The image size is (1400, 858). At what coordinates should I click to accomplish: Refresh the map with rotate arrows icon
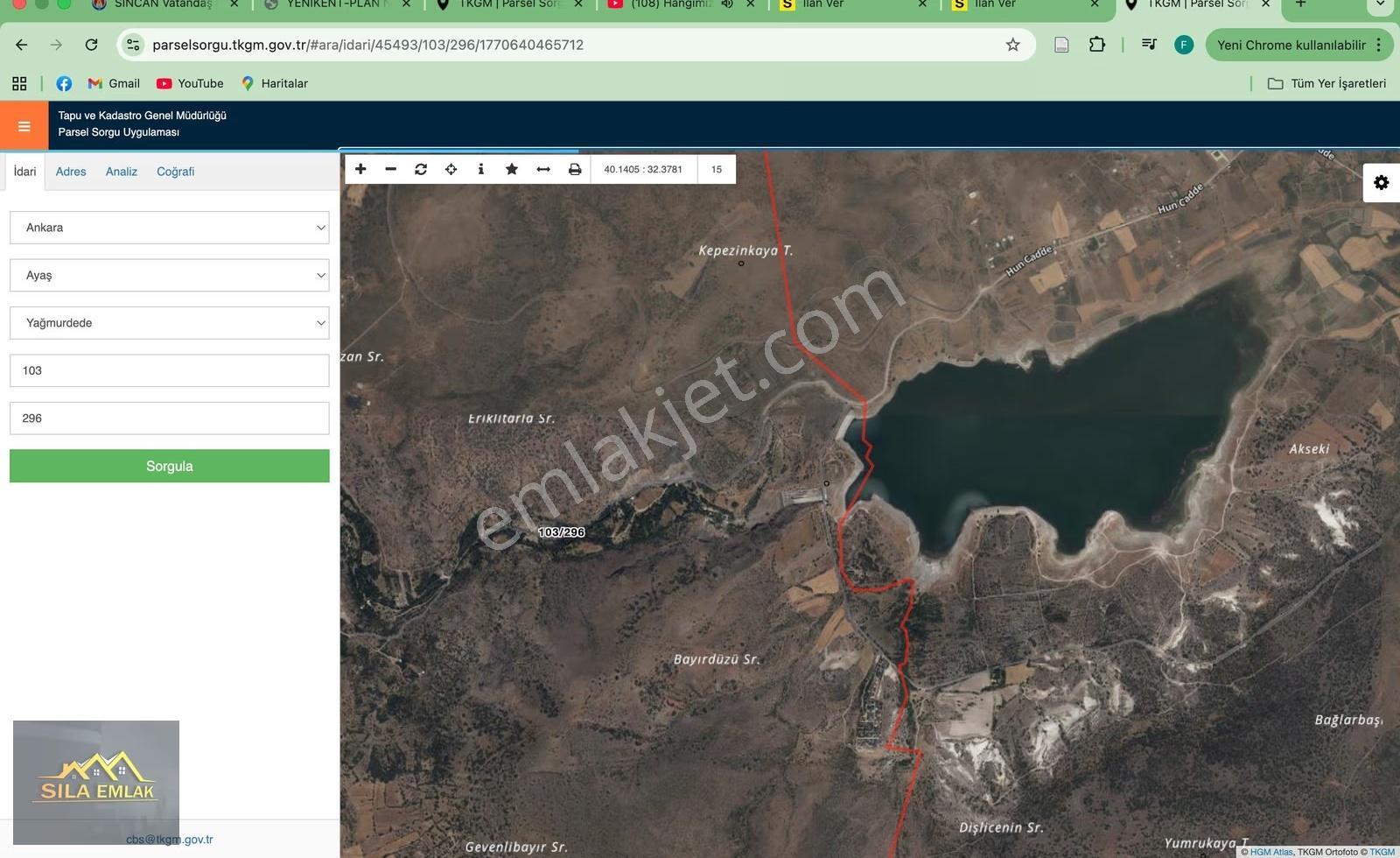click(421, 169)
